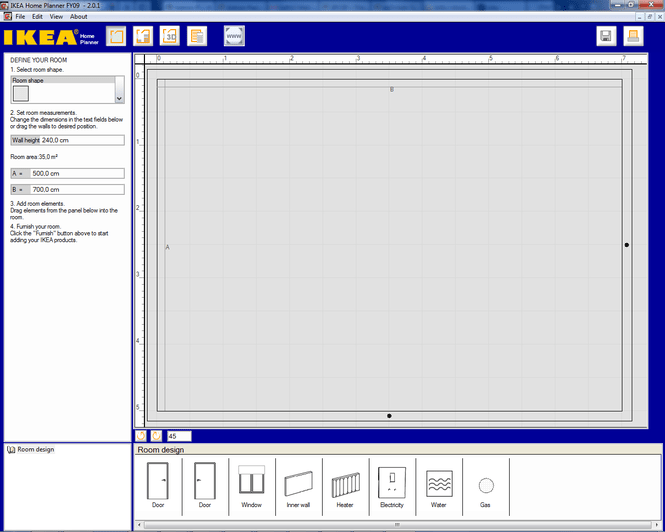Click the left arrow of the bottom scrollbar
Viewport: 665px width, 532px height.
point(139,525)
